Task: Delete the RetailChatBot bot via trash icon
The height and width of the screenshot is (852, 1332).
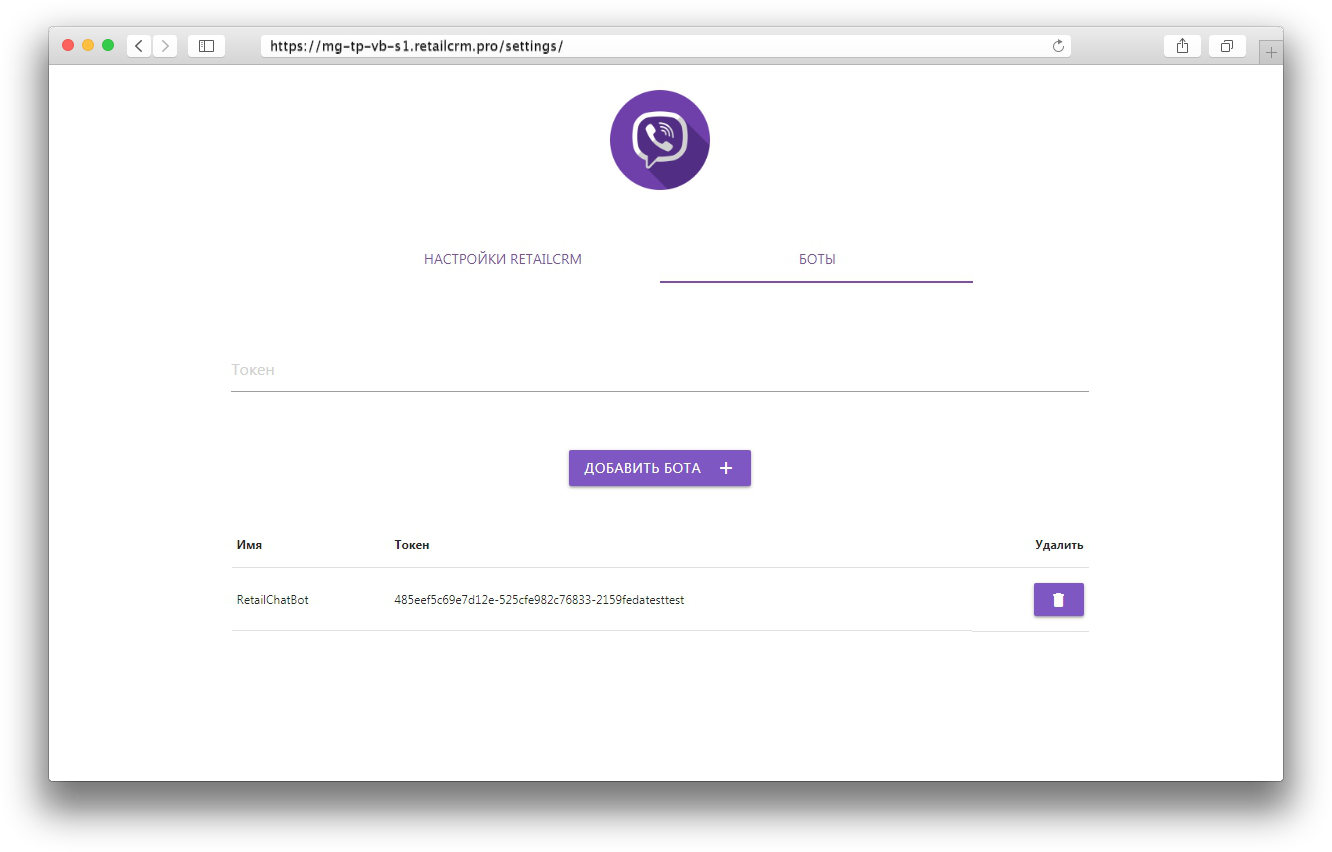Action: [1058, 600]
